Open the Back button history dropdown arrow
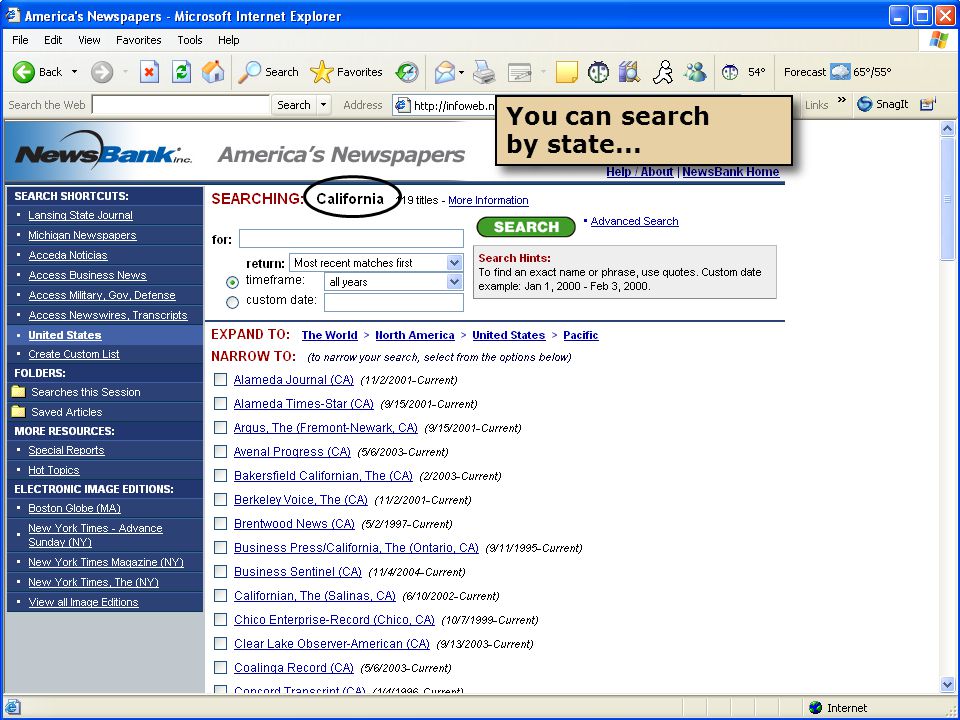The height and width of the screenshot is (720, 960). pyautogui.click(x=74, y=72)
